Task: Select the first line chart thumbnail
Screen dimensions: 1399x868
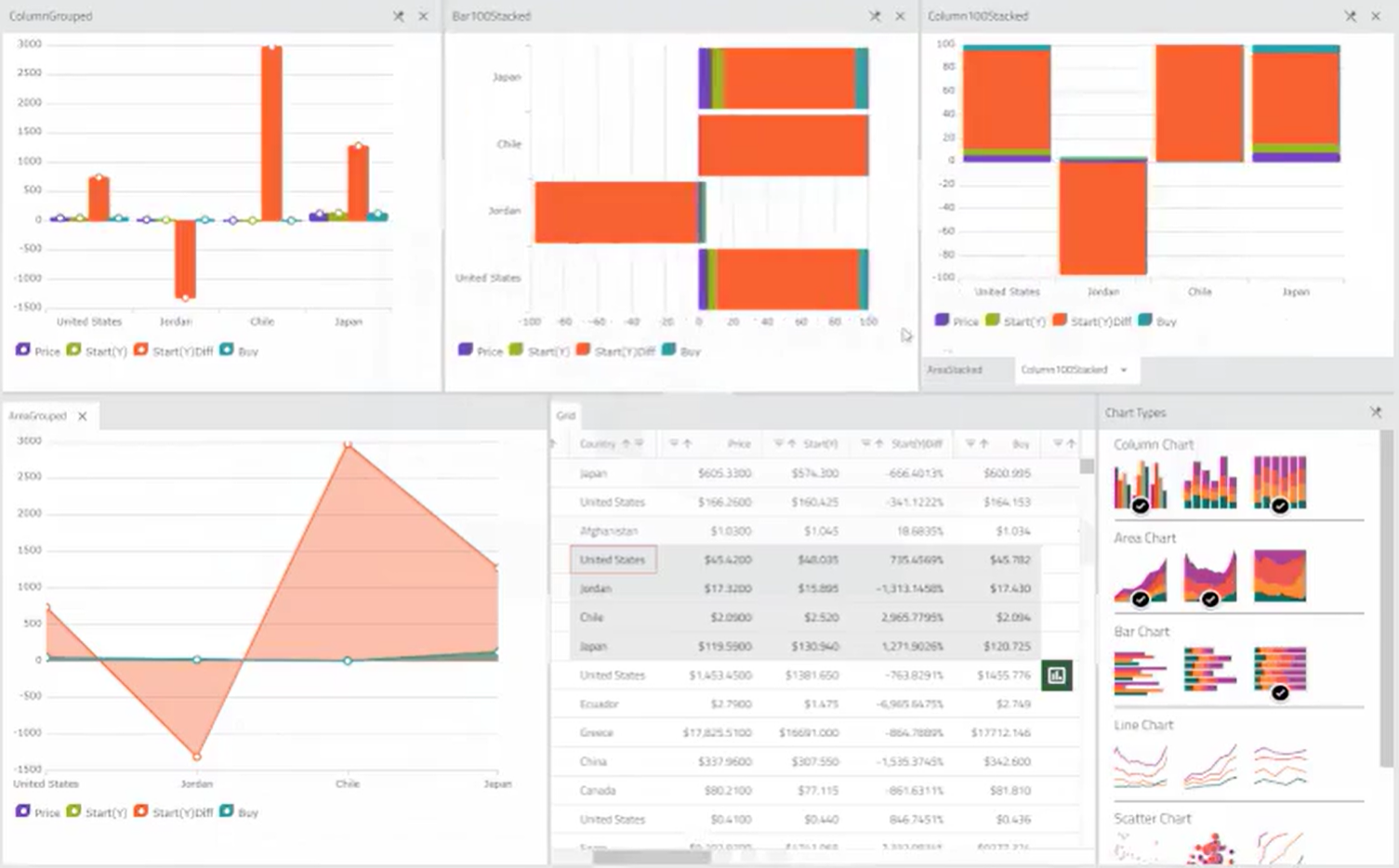Action: [x=1140, y=765]
